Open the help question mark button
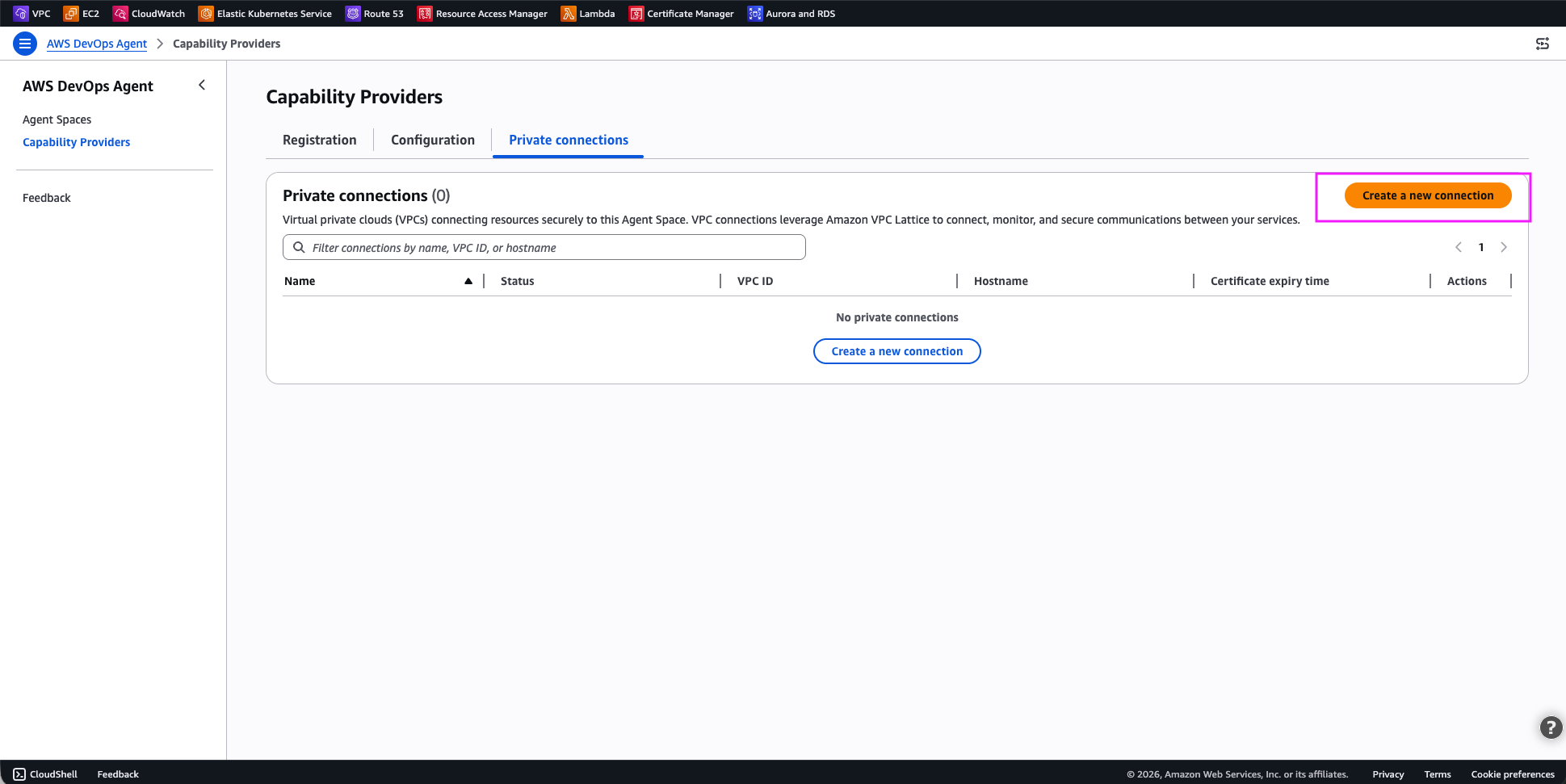Image resolution: width=1566 pixels, height=784 pixels. (x=1551, y=727)
